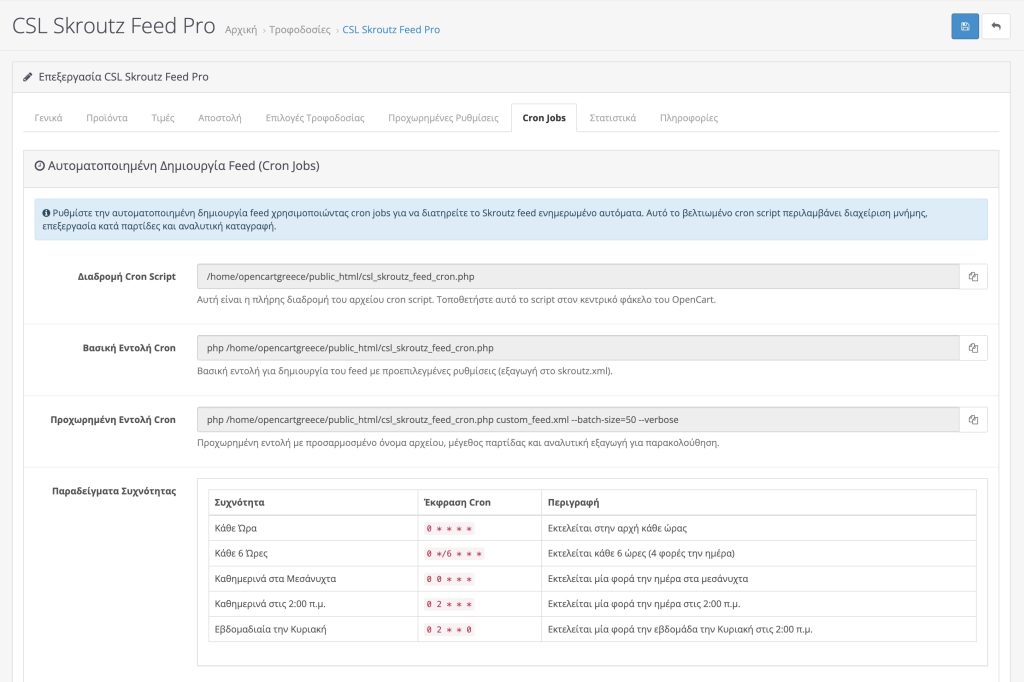The image size is (1024, 682).
Task: Click the Παραδείγματα Συχνότητας label
Action: pyautogui.click(x=114, y=491)
